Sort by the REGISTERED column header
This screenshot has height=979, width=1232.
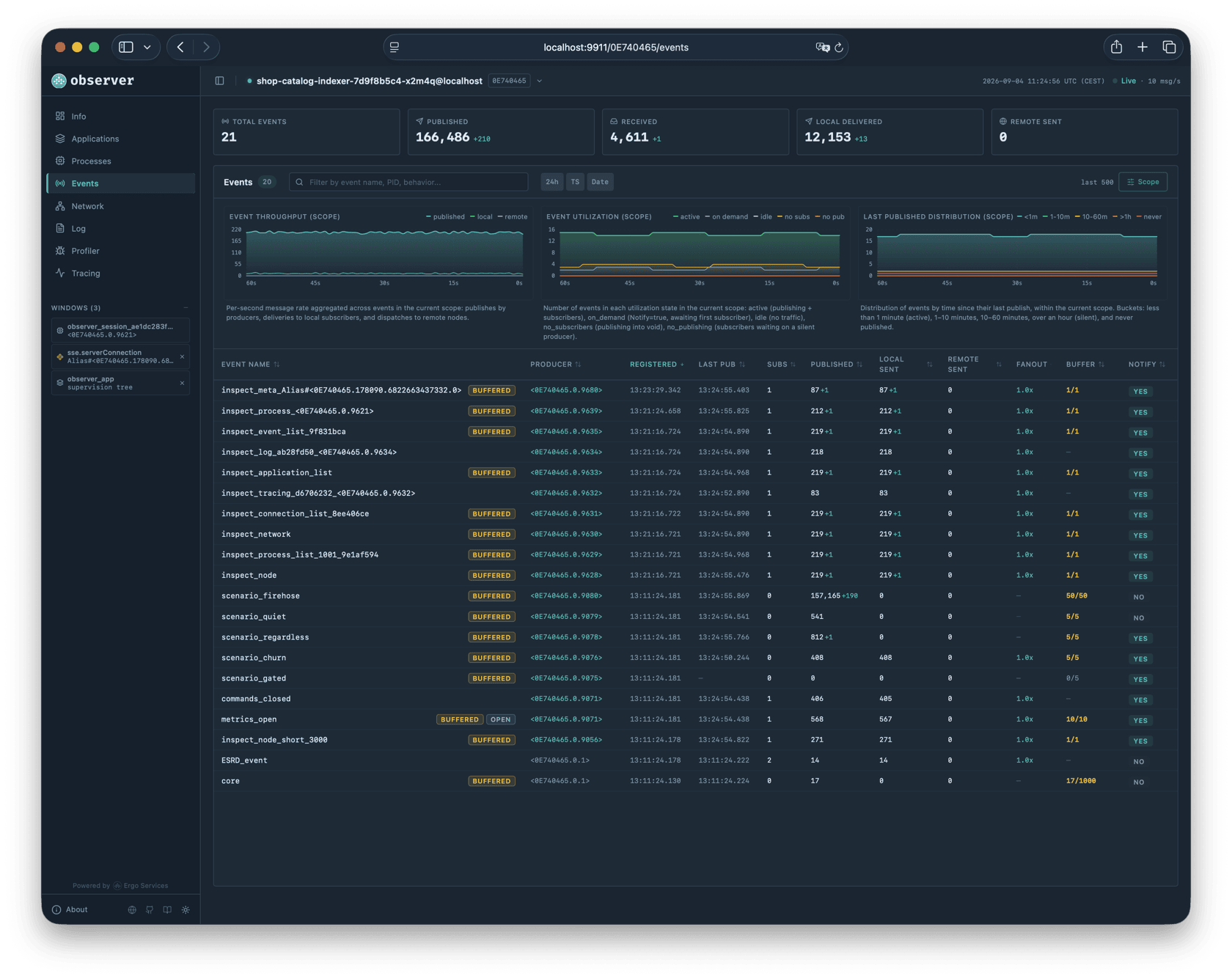656,364
